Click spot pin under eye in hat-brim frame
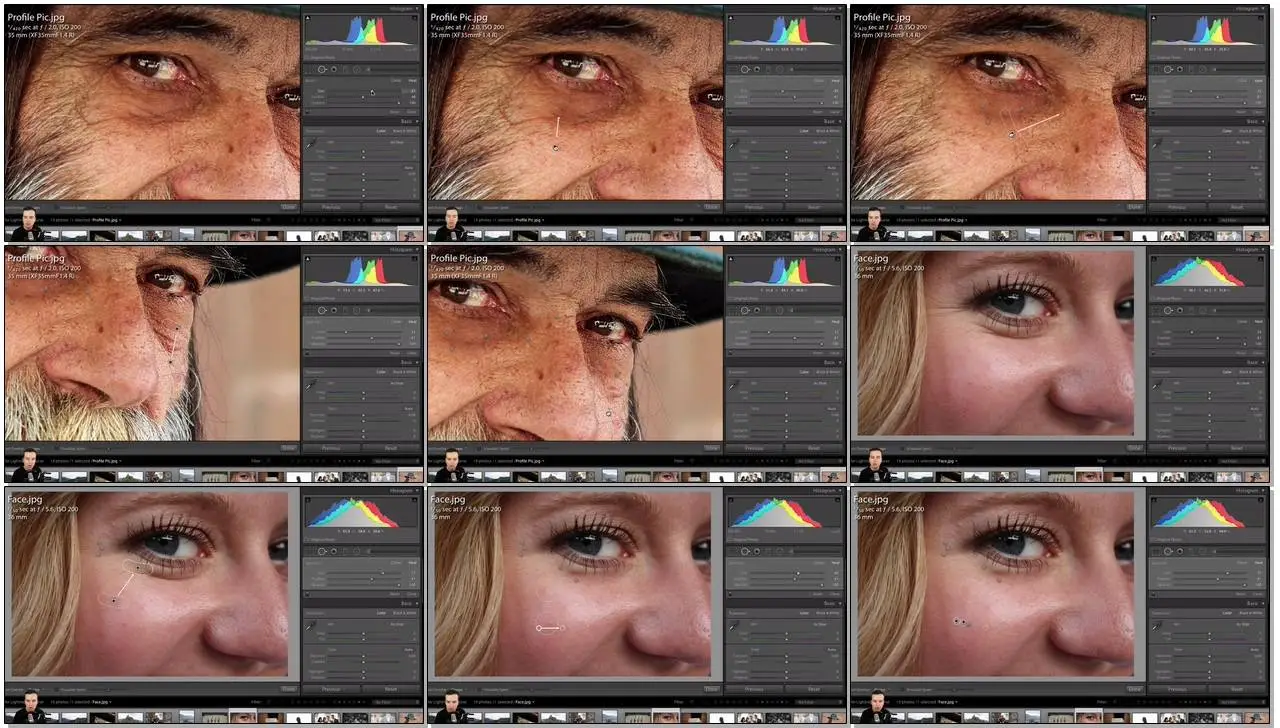The height and width of the screenshot is (728, 1280). 608,413
